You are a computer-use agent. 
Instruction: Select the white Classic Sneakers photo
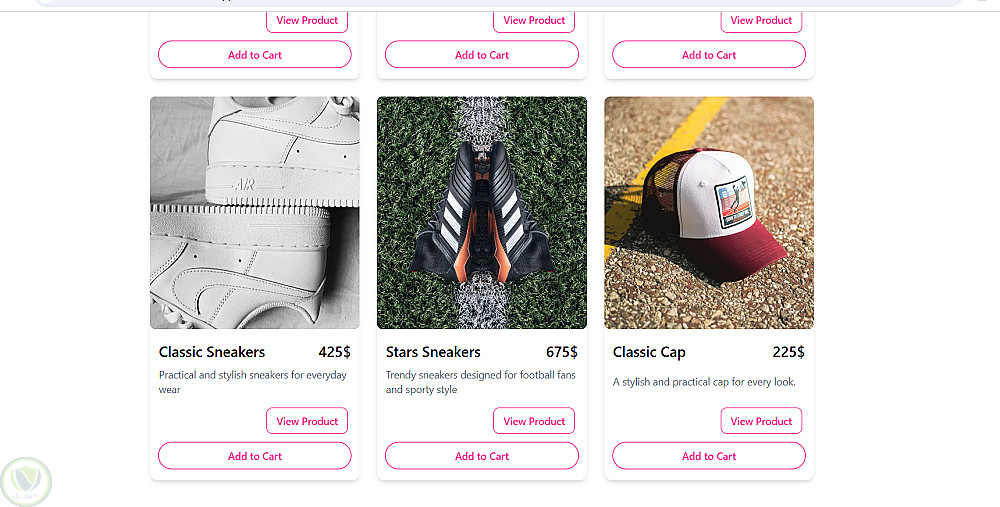click(x=254, y=212)
